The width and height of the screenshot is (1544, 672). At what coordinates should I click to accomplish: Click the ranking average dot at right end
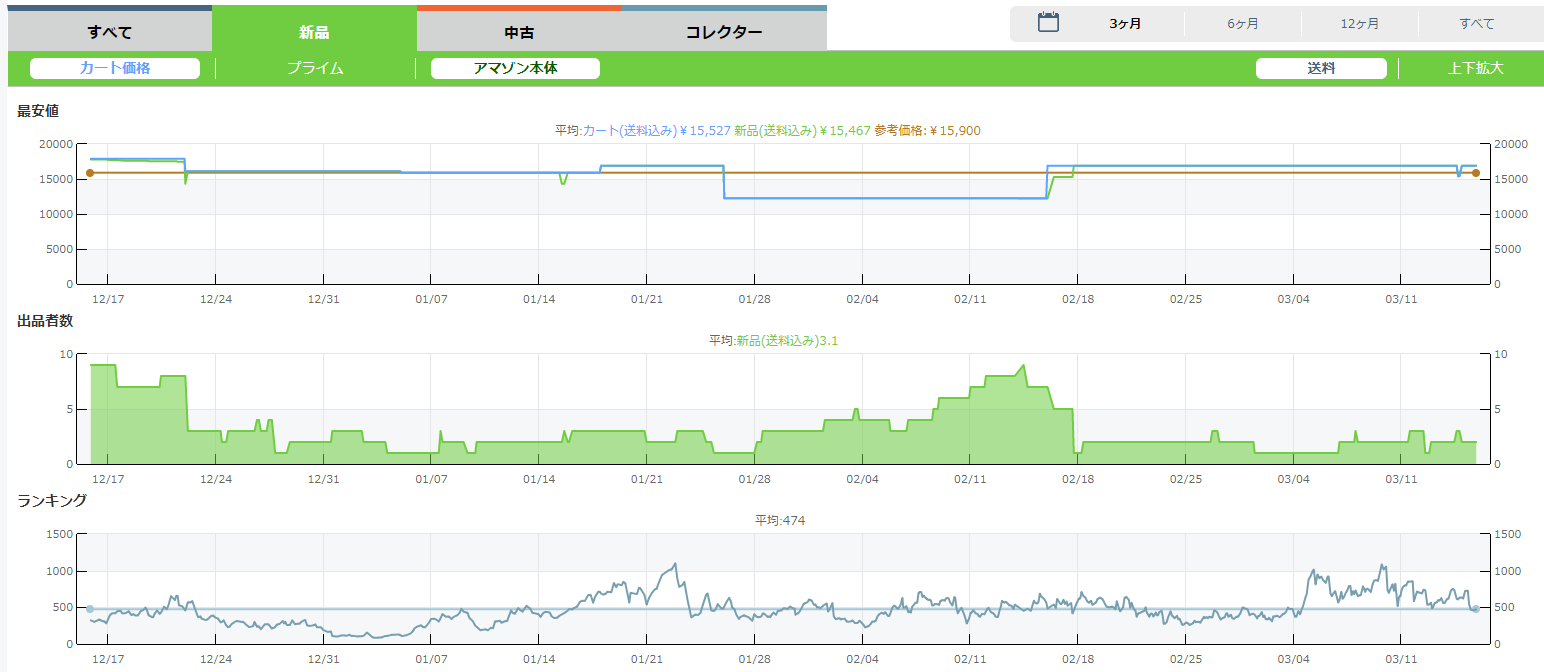pos(1475,609)
